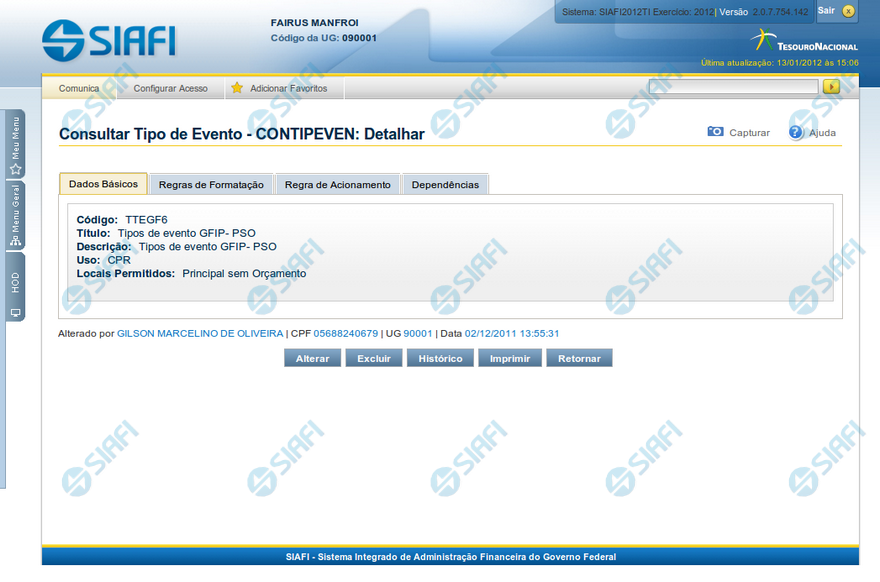The height and width of the screenshot is (582, 880).
Task: Open the Comunica menu item
Action: pyautogui.click(x=79, y=88)
